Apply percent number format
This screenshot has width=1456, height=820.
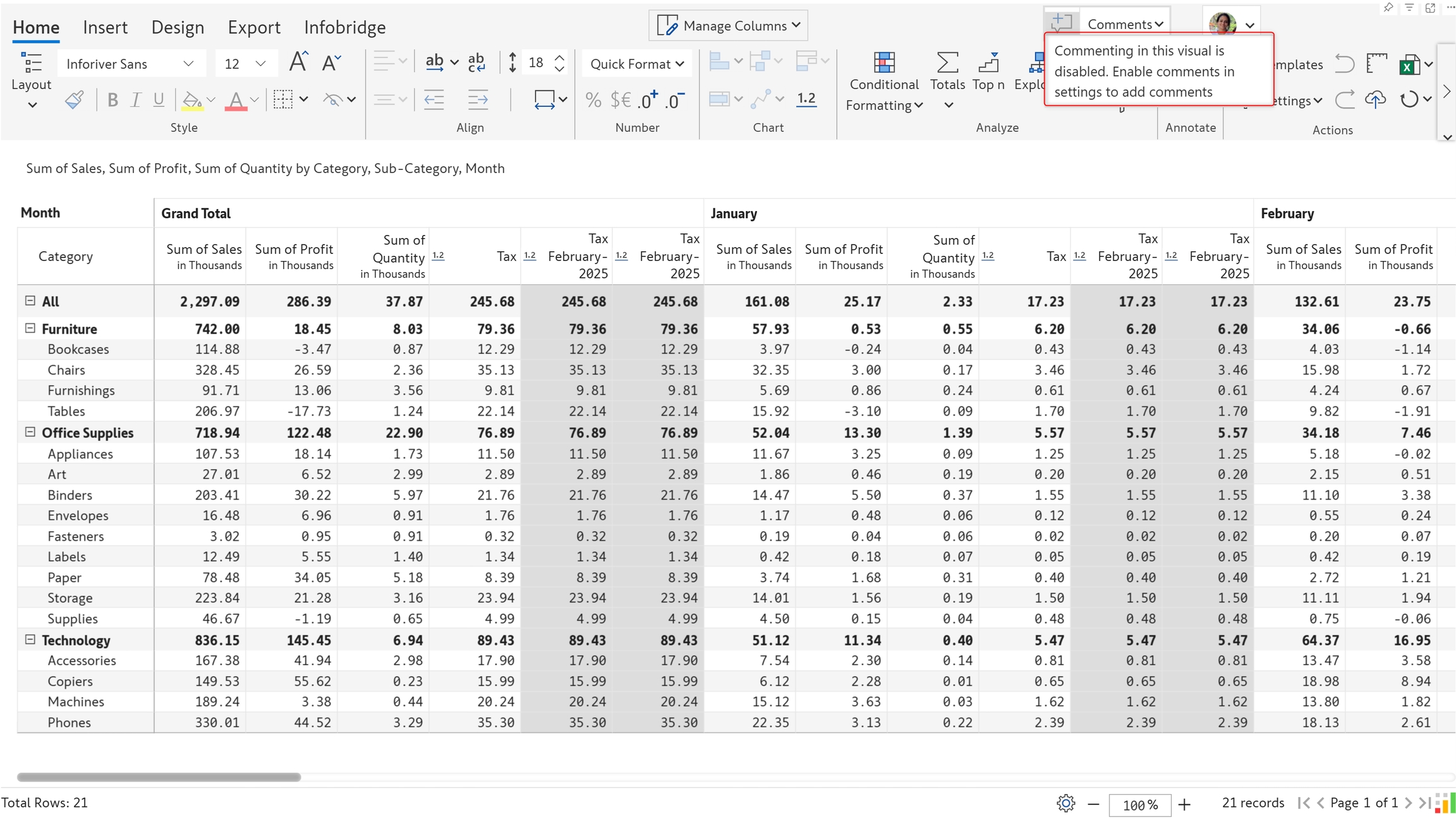(x=593, y=100)
